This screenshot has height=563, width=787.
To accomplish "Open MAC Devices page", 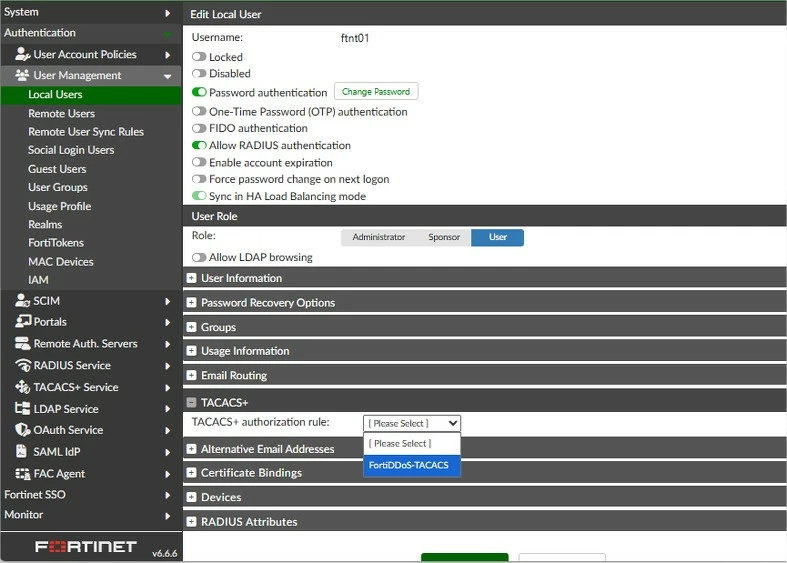I will pyautogui.click(x=61, y=262).
